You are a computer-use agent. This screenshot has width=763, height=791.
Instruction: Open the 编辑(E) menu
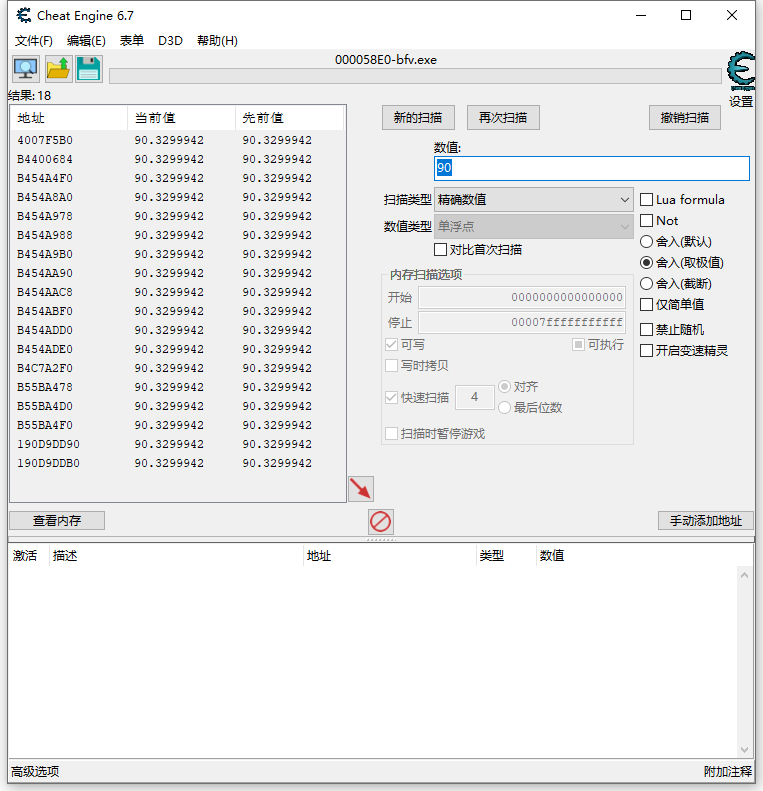[86, 41]
